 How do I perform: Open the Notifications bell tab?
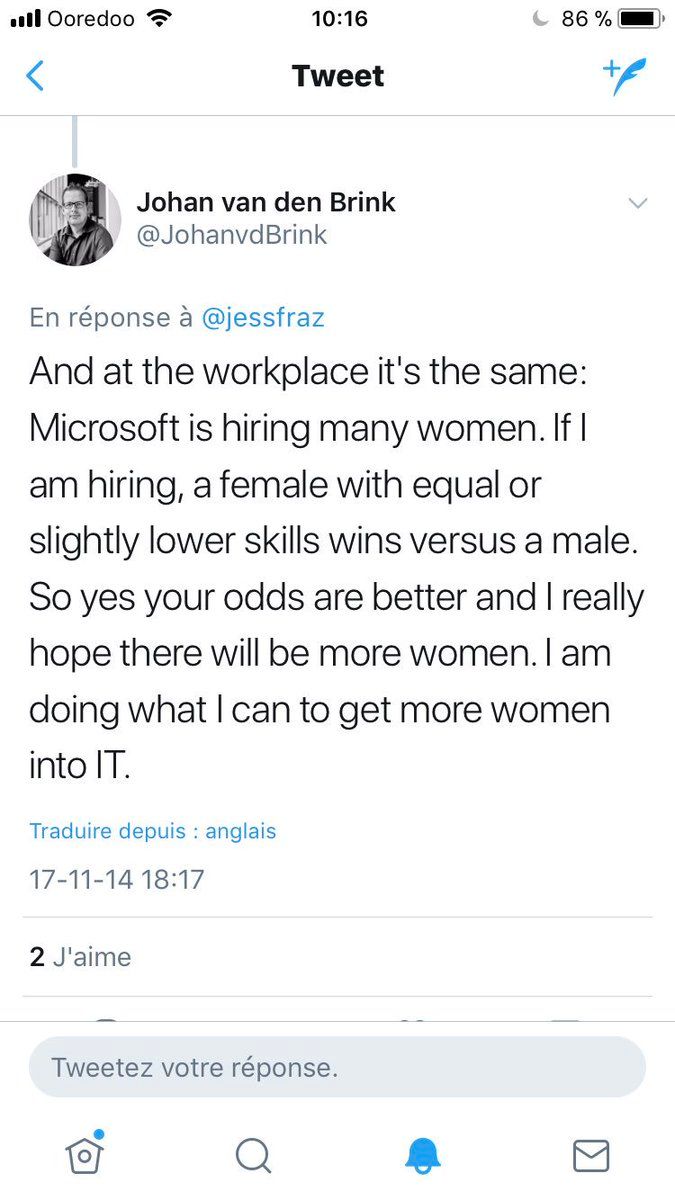point(422,1155)
